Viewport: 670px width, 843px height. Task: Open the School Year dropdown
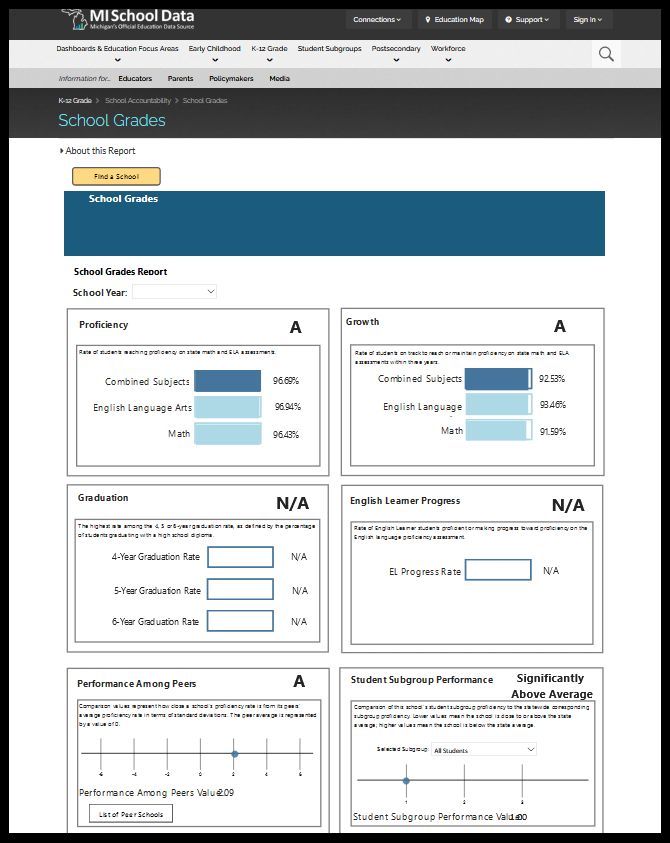coord(174,291)
